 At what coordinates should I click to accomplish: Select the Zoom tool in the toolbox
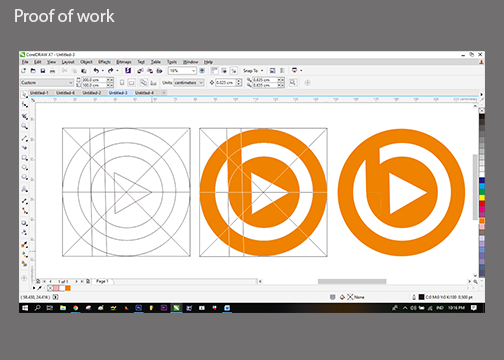point(24,126)
